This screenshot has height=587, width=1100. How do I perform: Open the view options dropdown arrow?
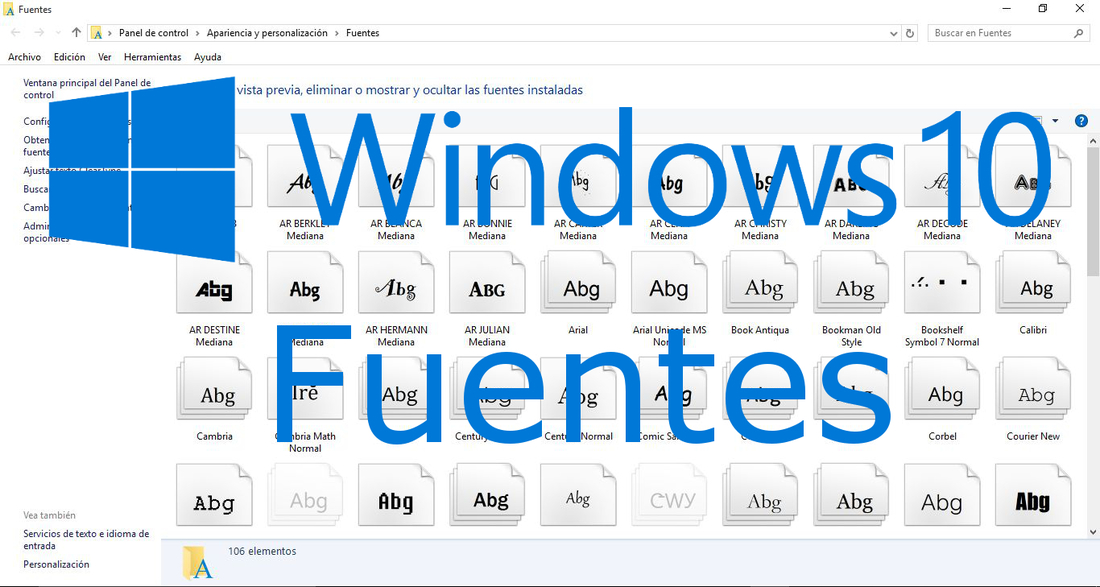pos(1055,121)
